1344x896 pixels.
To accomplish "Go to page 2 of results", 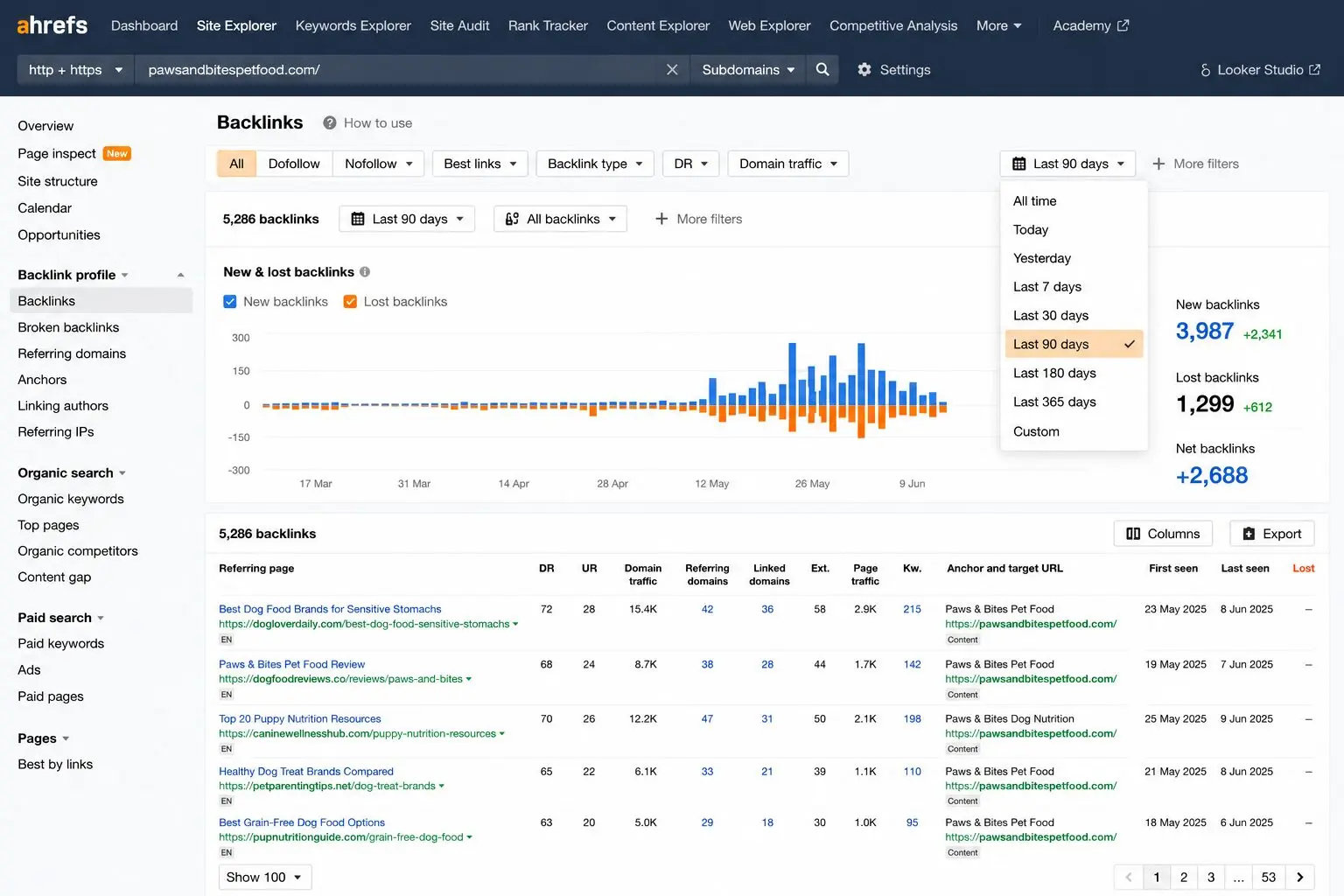I will [1184, 878].
